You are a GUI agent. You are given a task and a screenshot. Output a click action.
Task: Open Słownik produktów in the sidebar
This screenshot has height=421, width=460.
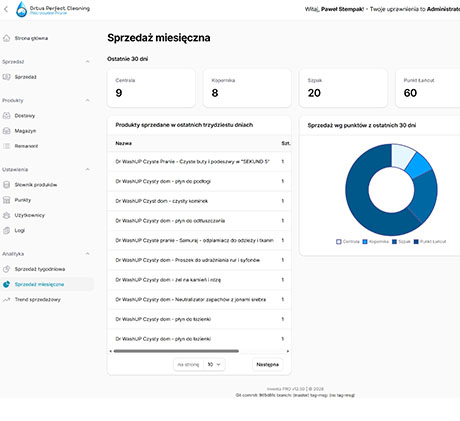(x=47, y=185)
